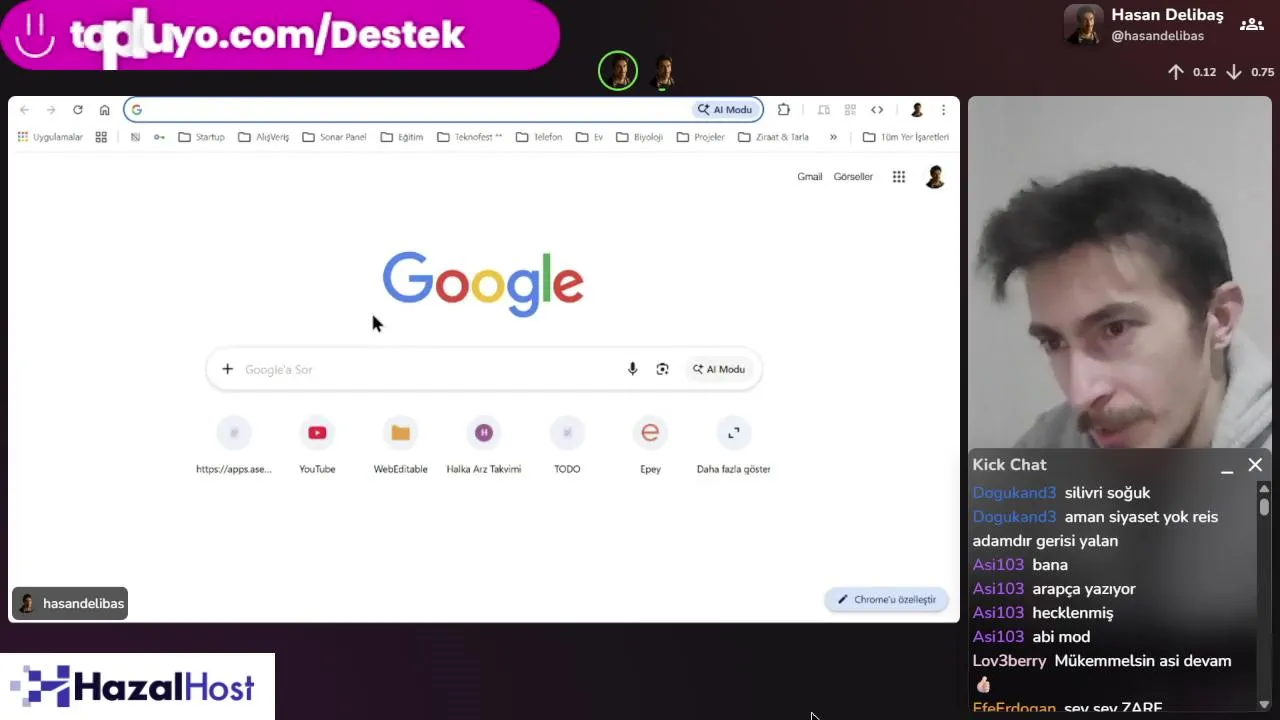
Task: Select the second participant avatar without ring
Action: click(x=663, y=72)
